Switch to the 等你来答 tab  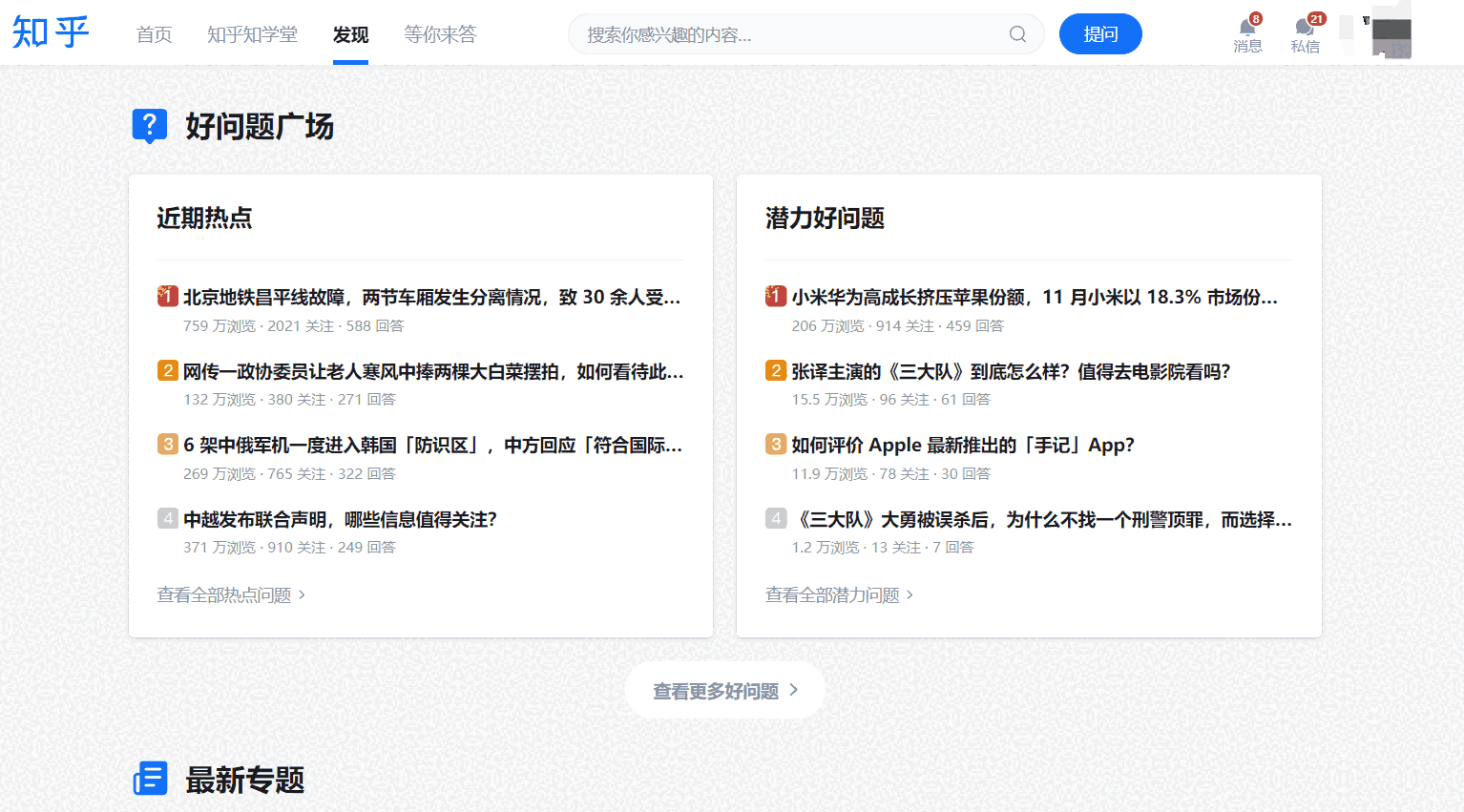pyautogui.click(x=440, y=33)
